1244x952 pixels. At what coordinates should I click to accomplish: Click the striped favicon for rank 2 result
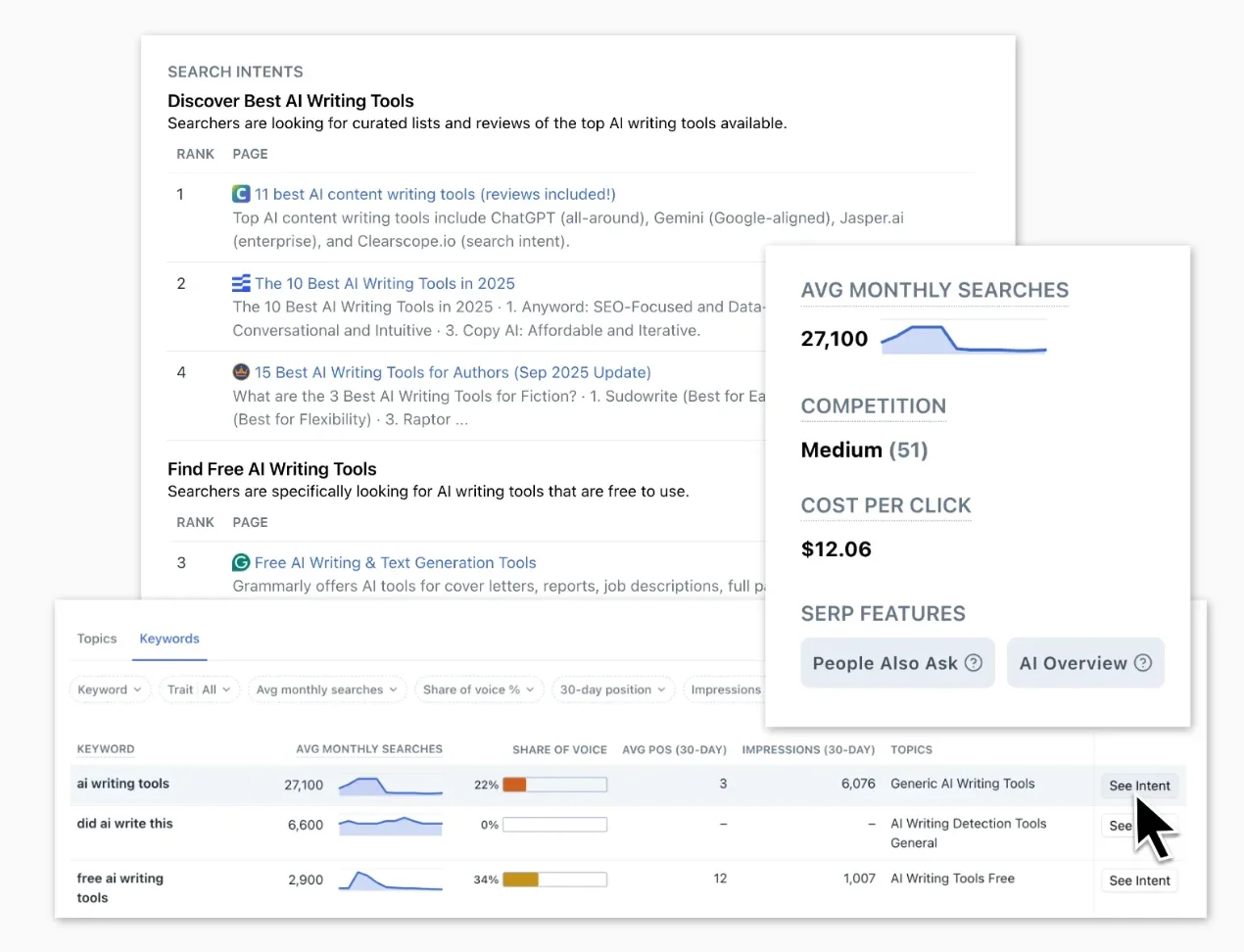point(241,283)
